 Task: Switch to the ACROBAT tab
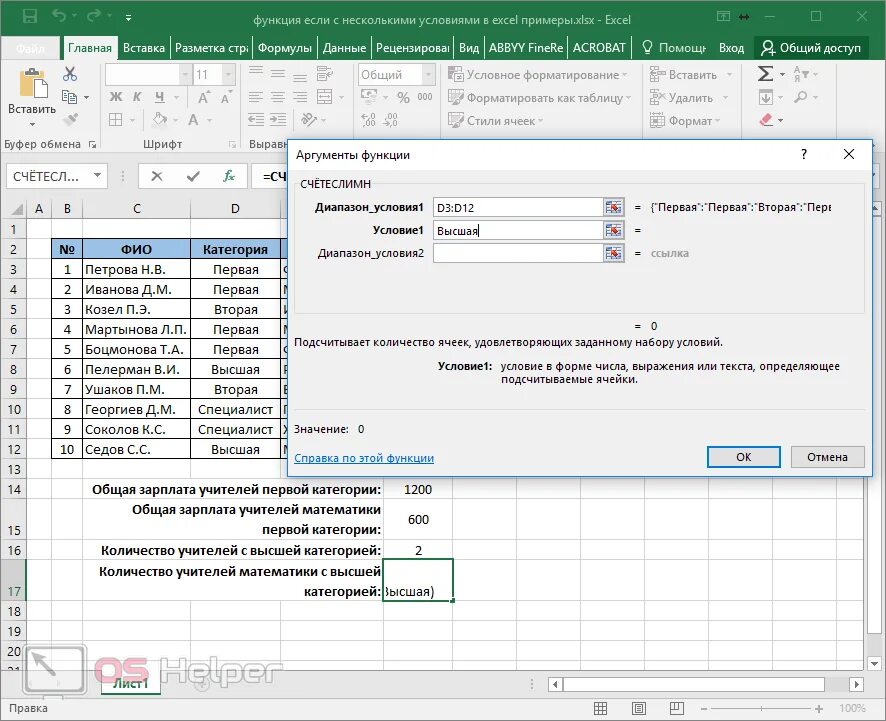click(599, 48)
